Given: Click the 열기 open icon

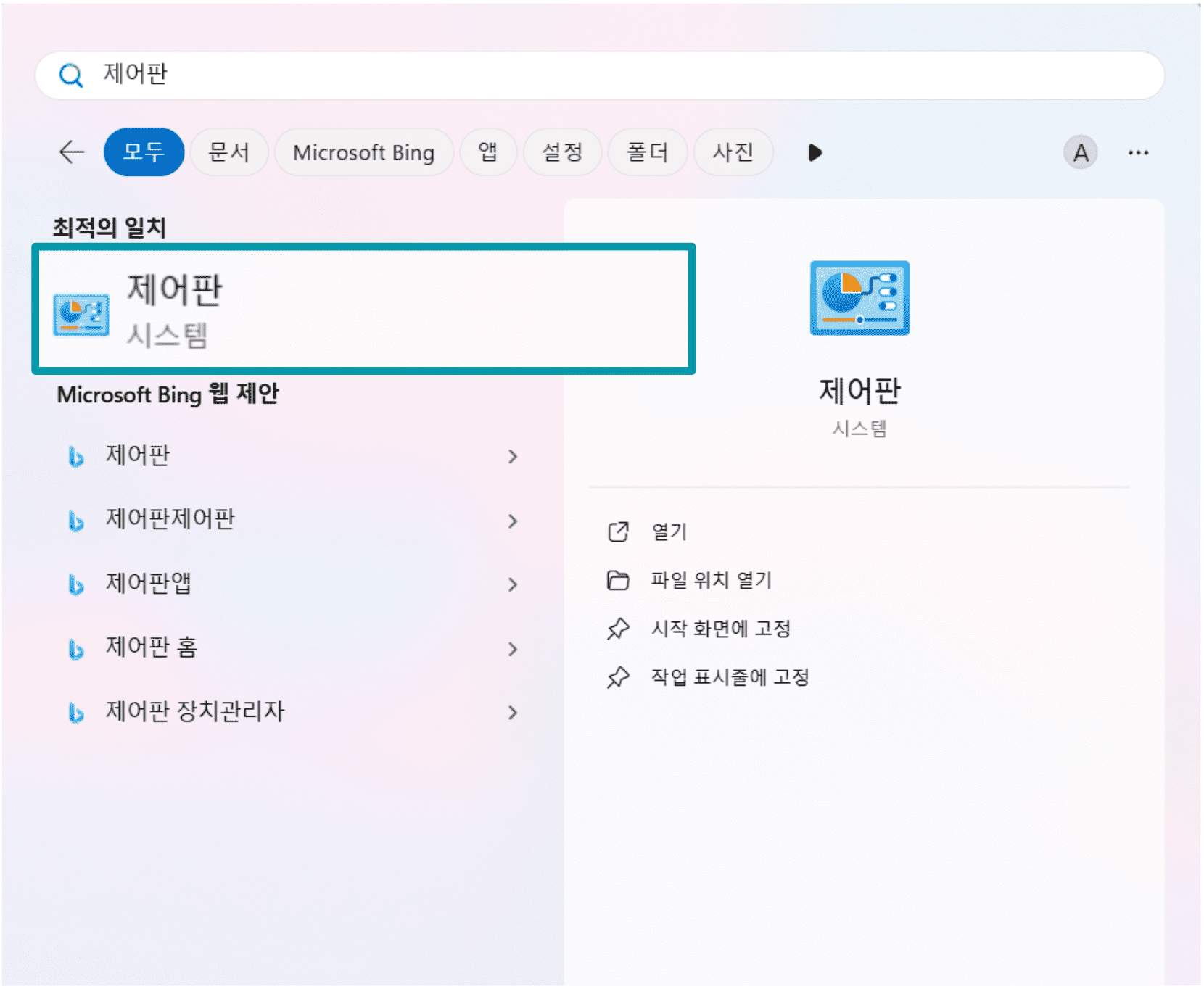Looking at the screenshot, I should [x=618, y=532].
